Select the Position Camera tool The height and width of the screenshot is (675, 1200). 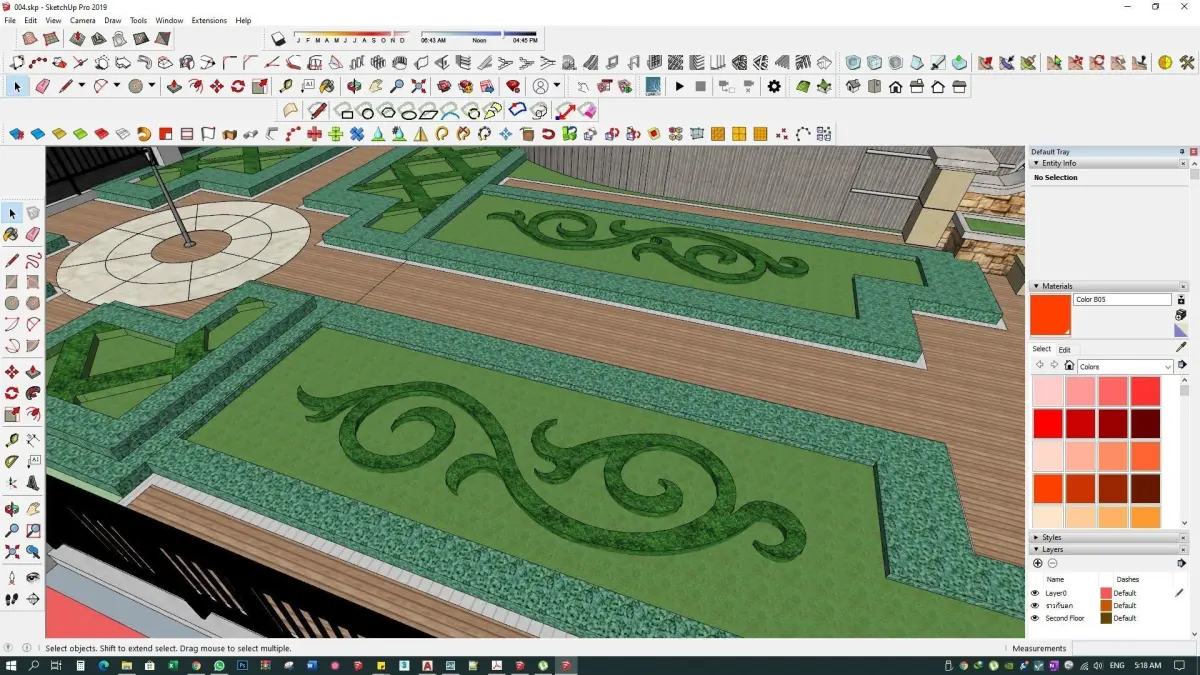(x=11, y=577)
